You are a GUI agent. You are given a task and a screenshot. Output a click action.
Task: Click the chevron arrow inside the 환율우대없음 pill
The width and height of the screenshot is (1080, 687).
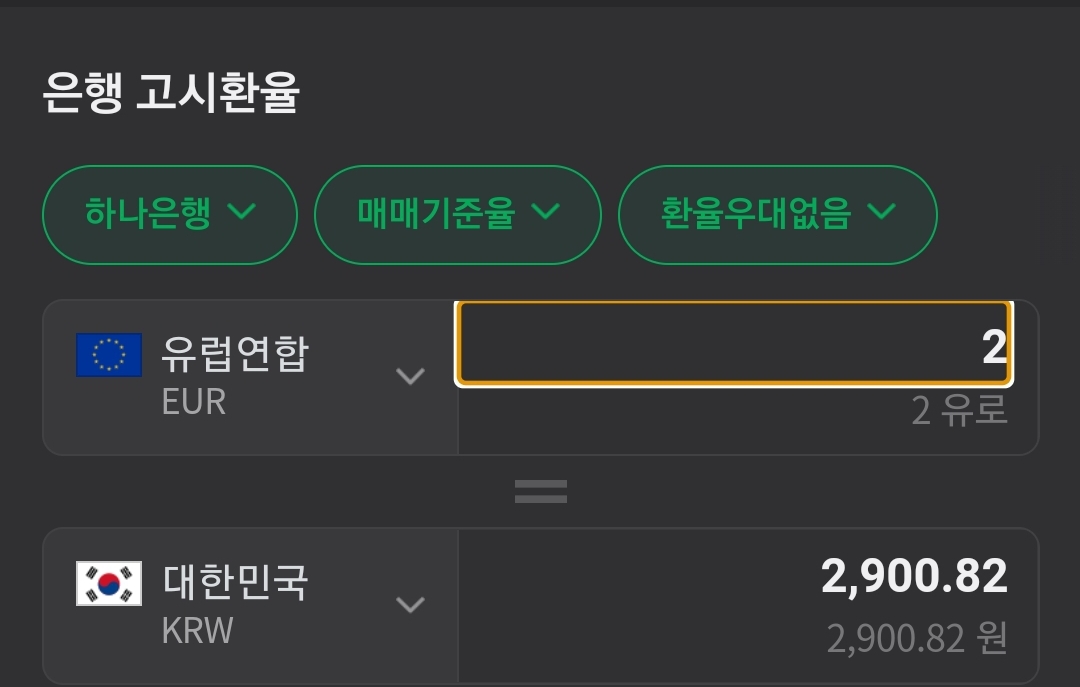click(x=881, y=212)
